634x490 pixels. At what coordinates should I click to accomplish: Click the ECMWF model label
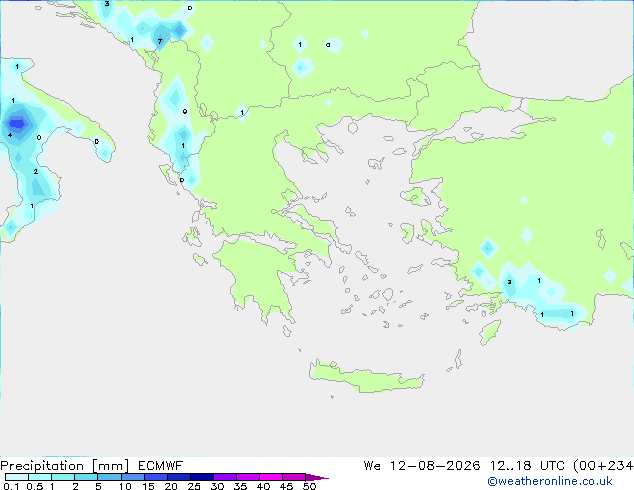161,466
